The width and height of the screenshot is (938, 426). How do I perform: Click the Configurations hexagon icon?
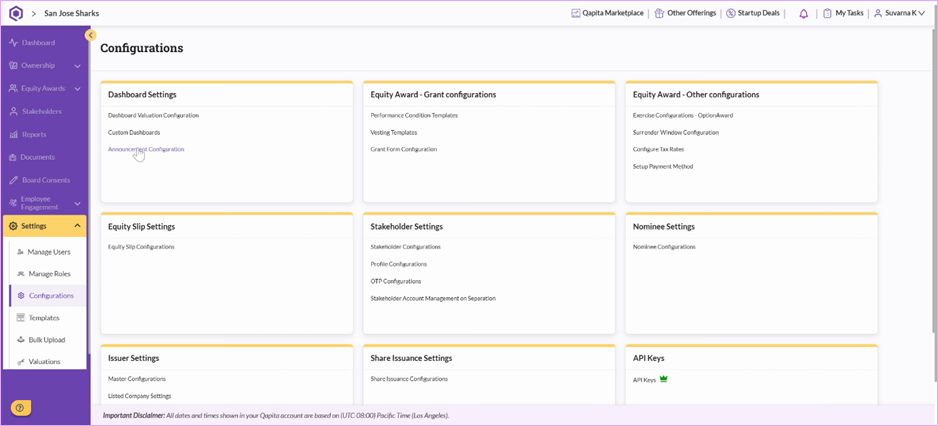click(21, 296)
